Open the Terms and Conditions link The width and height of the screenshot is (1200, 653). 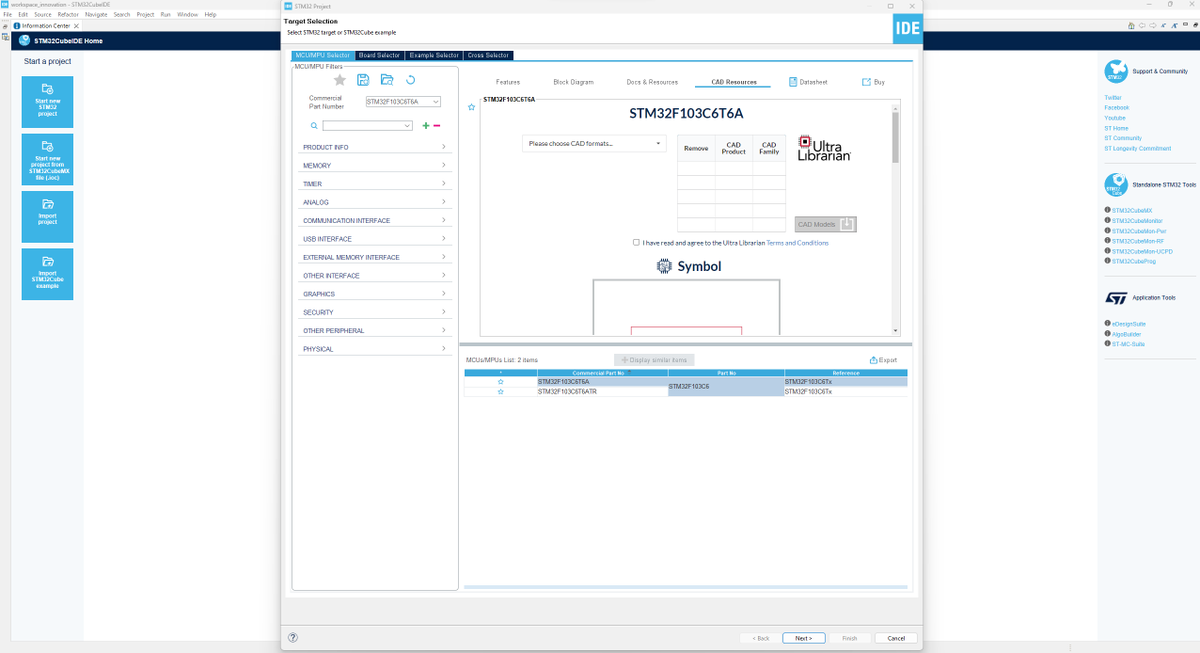pos(797,242)
